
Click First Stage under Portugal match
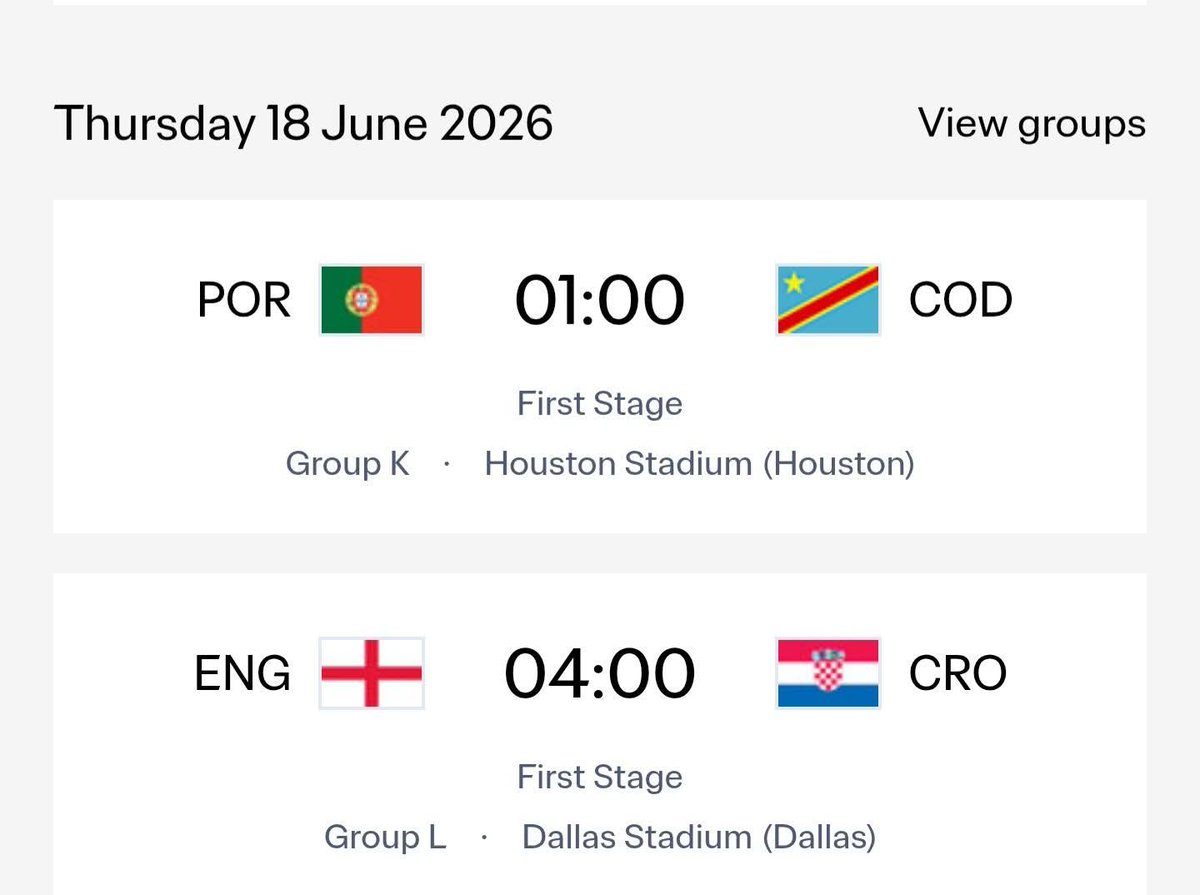pyautogui.click(x=600, y=404)
